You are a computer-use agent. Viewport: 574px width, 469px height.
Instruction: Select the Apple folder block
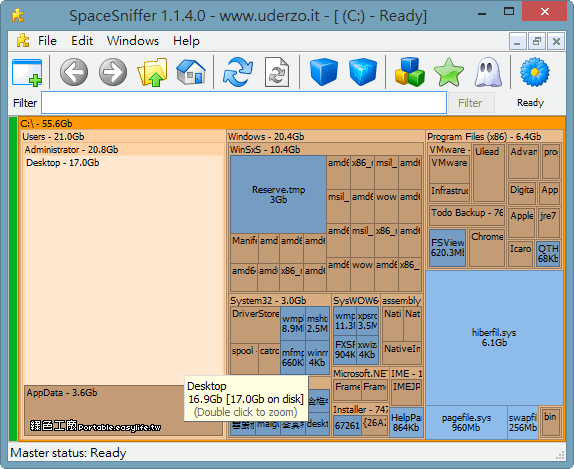(x=521, y=223)
